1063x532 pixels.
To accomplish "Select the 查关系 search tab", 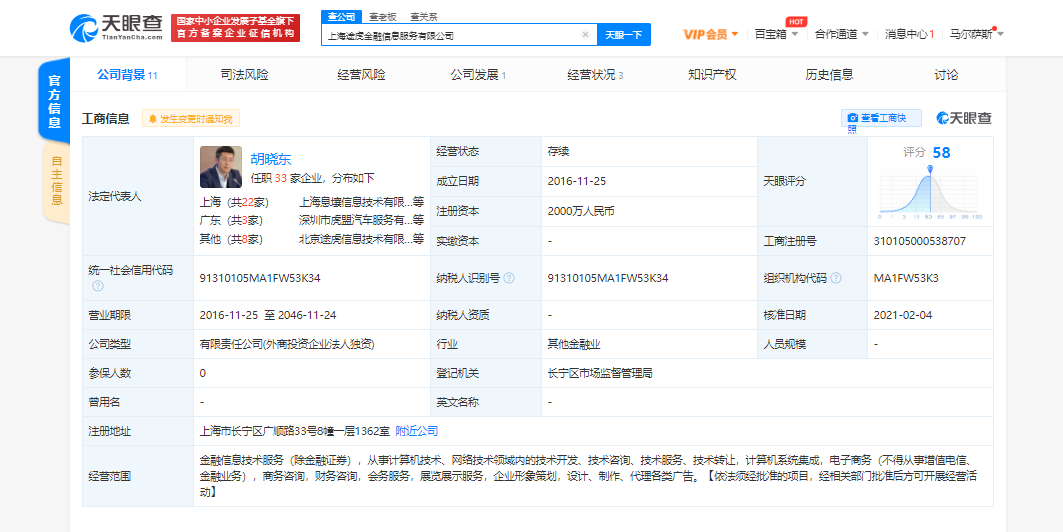I will tap(422, 16).
